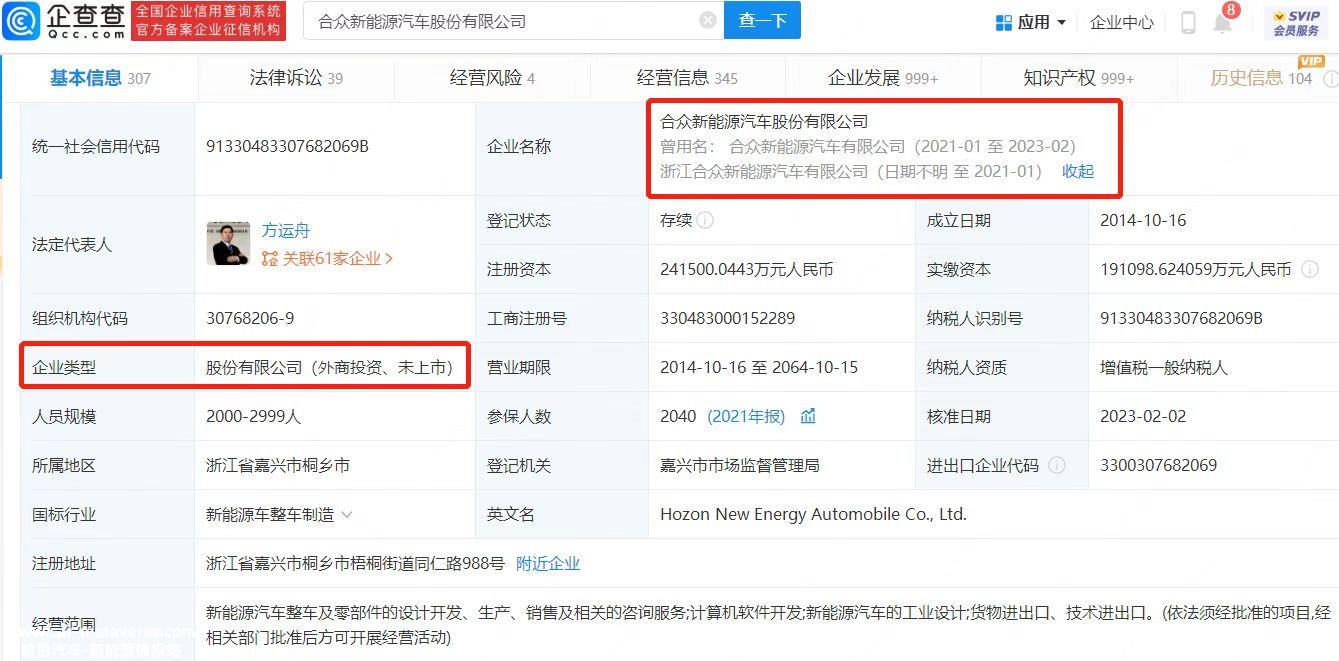Clear the search box text with X icon
1339x661 pixels.
click(708, 21)
